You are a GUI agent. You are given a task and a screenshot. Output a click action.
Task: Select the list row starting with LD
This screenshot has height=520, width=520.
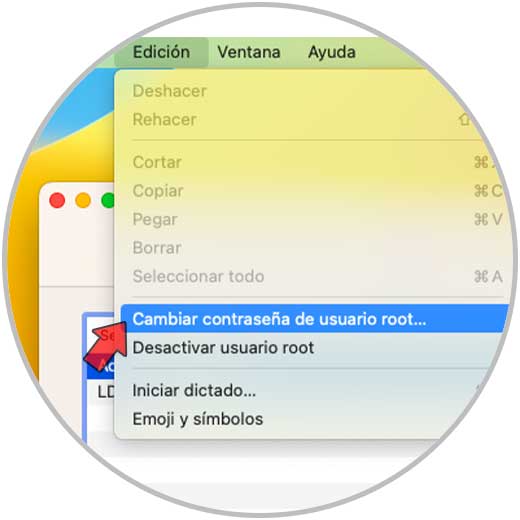coord(101,392)
